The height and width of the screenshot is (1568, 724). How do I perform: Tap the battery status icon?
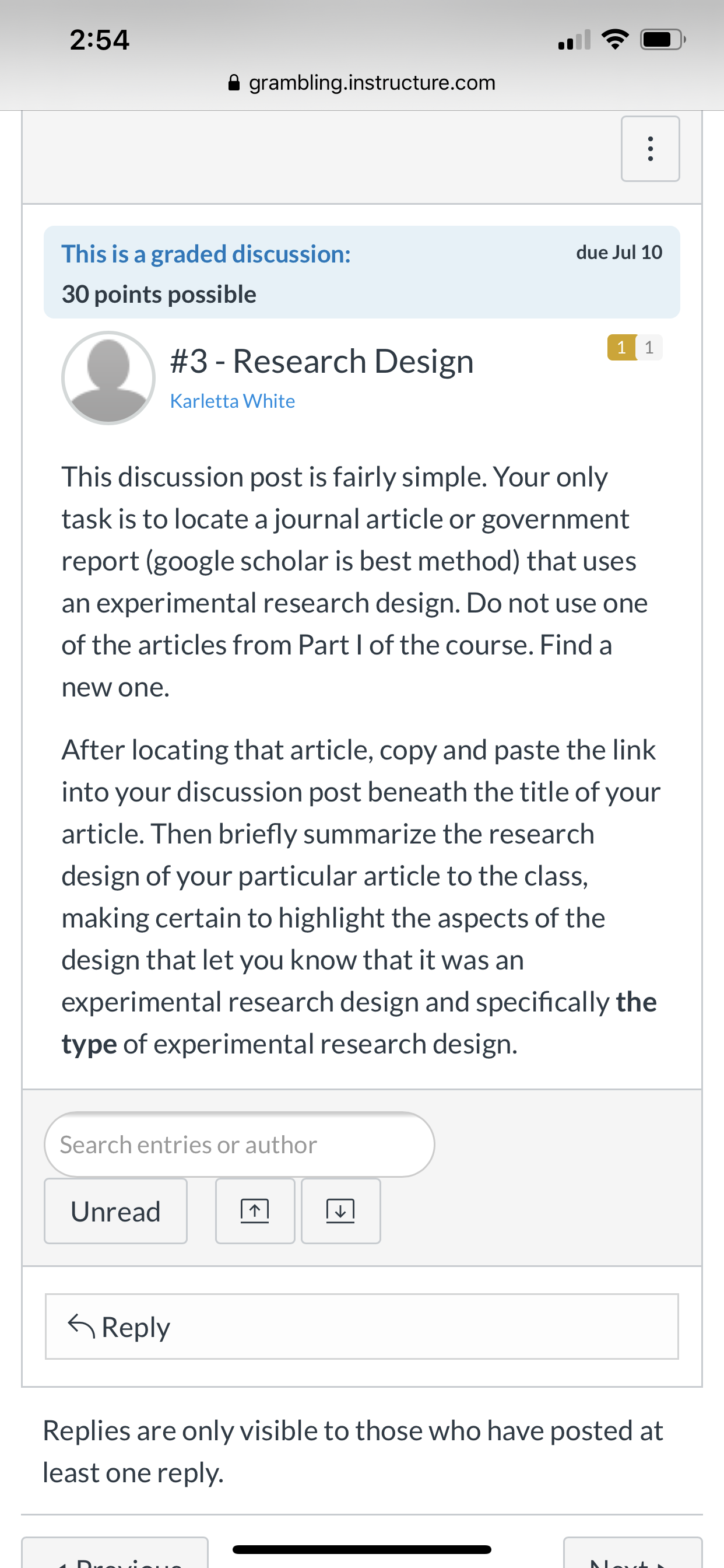[663, 40]
